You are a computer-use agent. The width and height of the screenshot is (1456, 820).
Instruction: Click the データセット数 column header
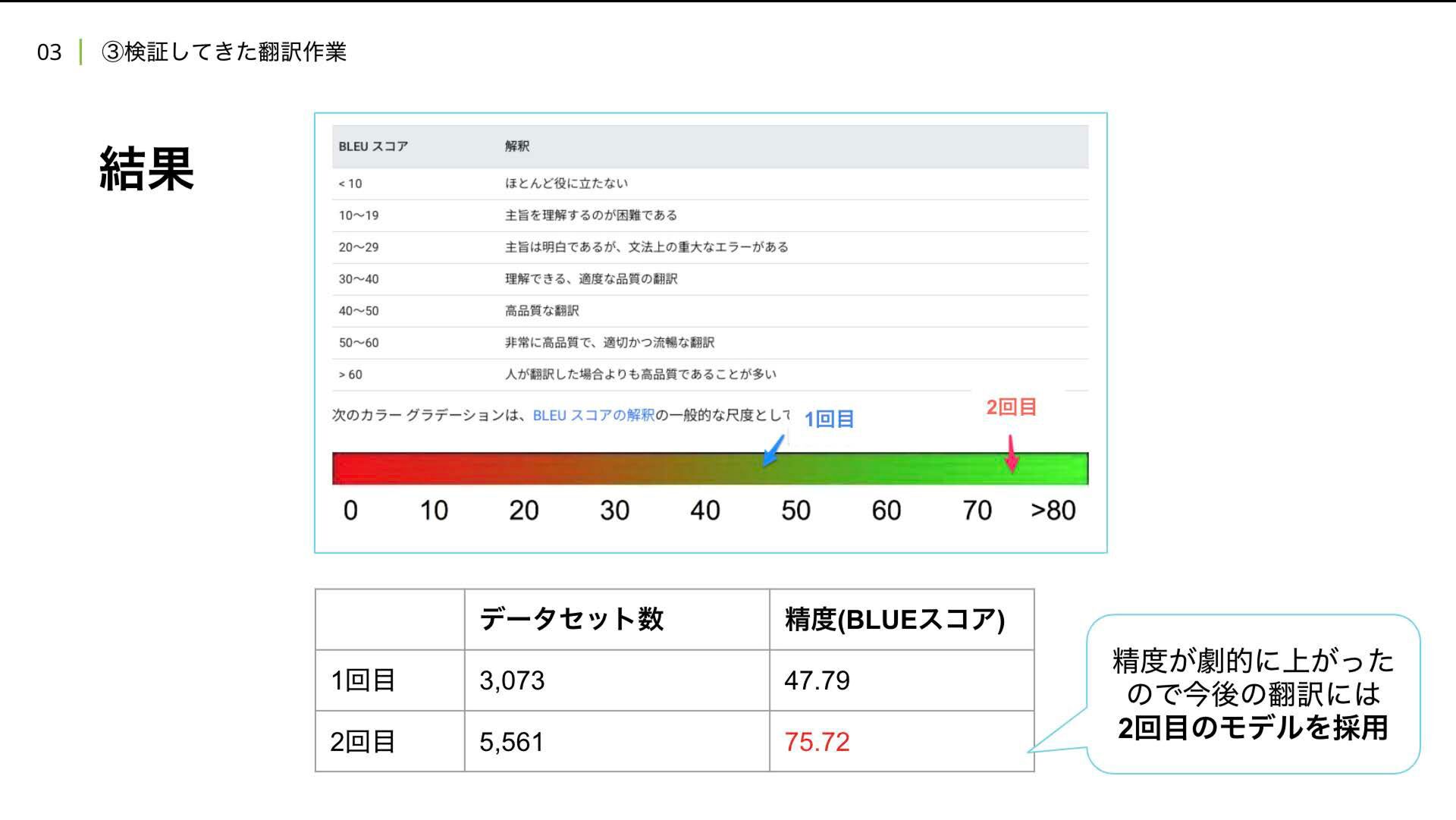[571, 620]
